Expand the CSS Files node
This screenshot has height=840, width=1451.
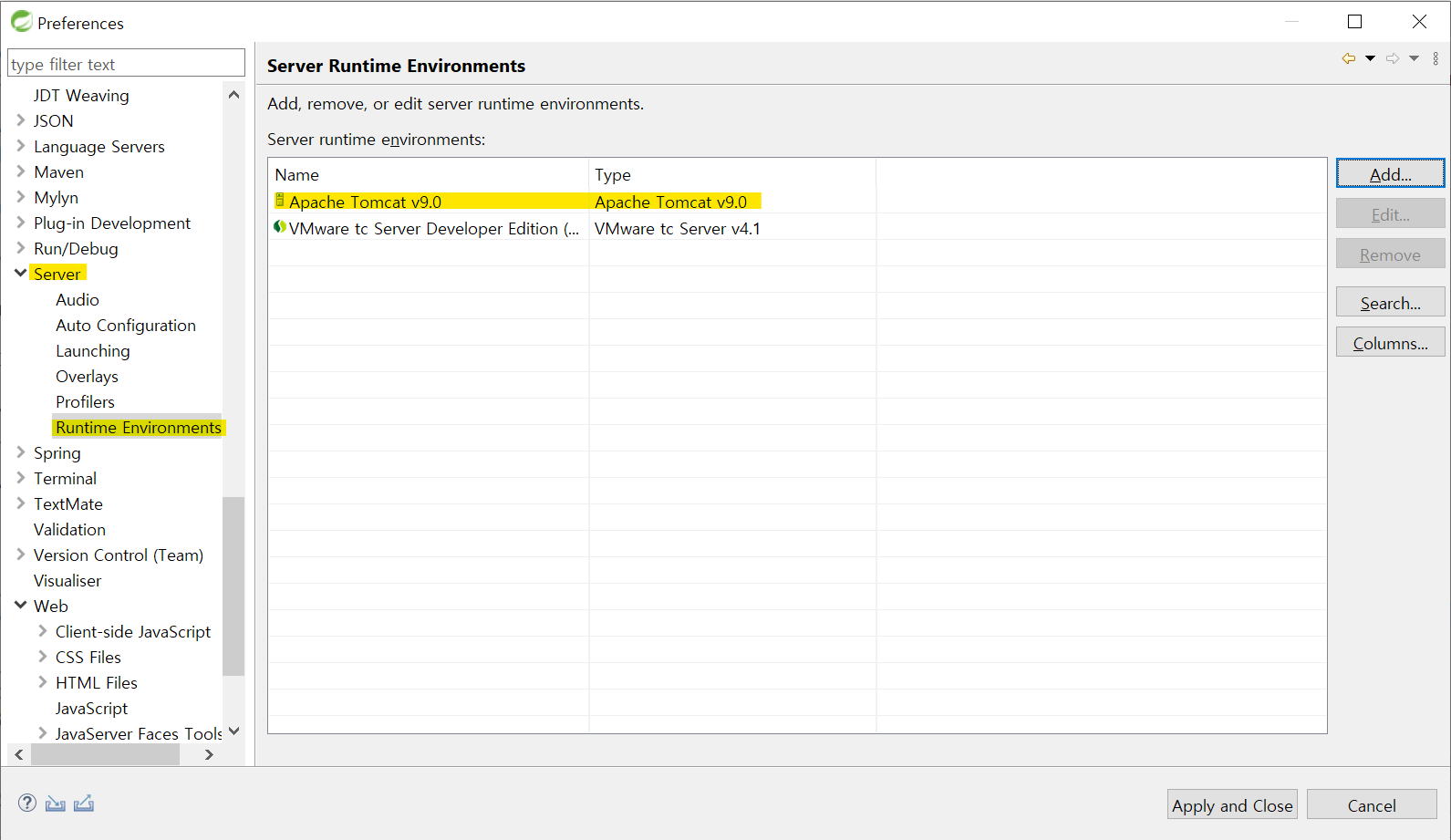tap(42, 656)
